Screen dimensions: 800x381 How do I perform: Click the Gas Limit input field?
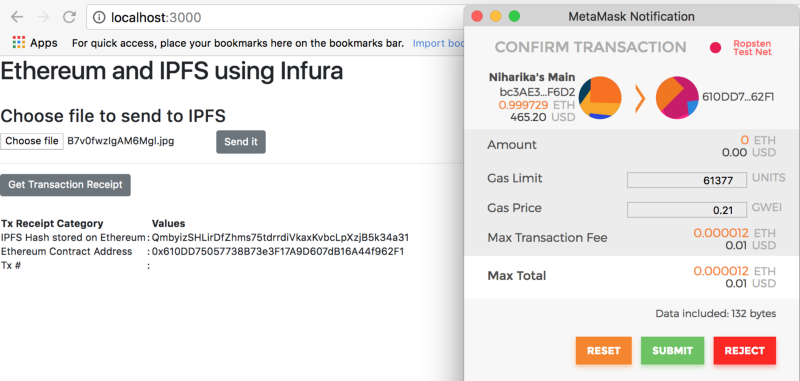[687, 180]
